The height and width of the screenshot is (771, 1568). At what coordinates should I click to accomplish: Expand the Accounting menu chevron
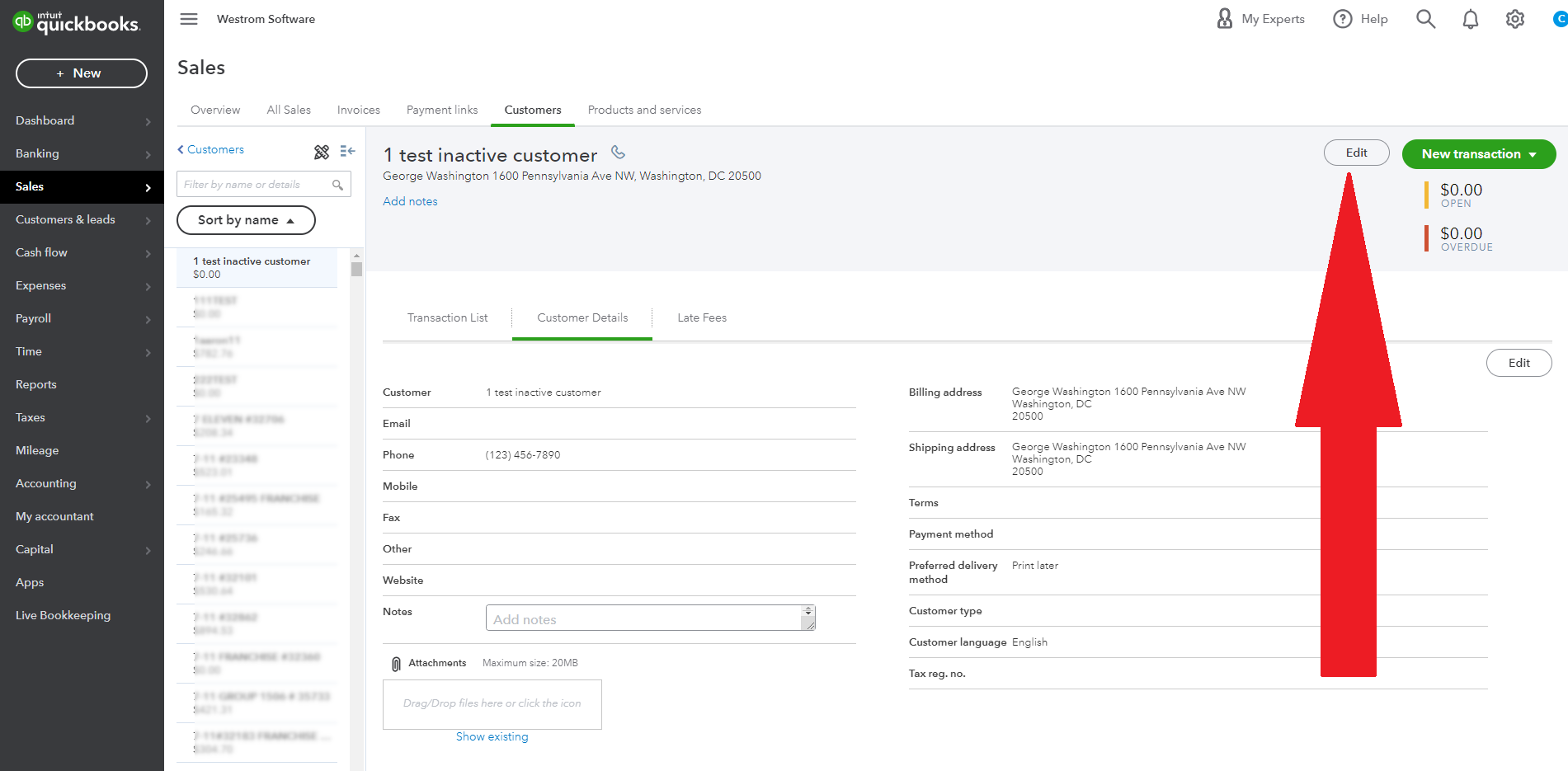coord(148,484)
